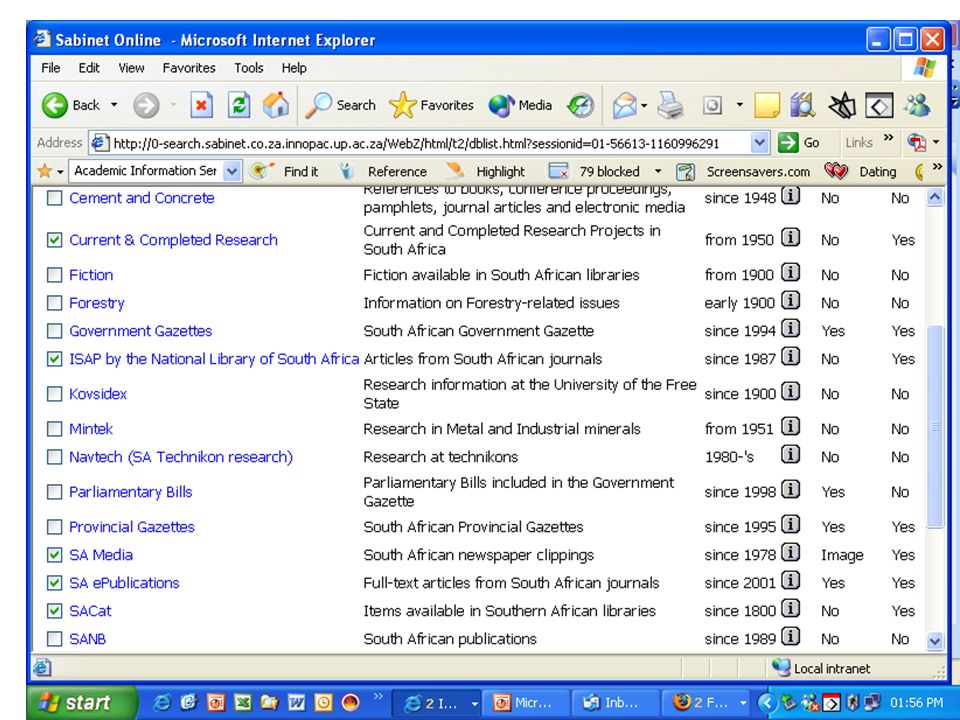Open the Back button history dropdown arrow
Image resolution: width=960 pixels, height=720 pixels.
click(114, 105)
